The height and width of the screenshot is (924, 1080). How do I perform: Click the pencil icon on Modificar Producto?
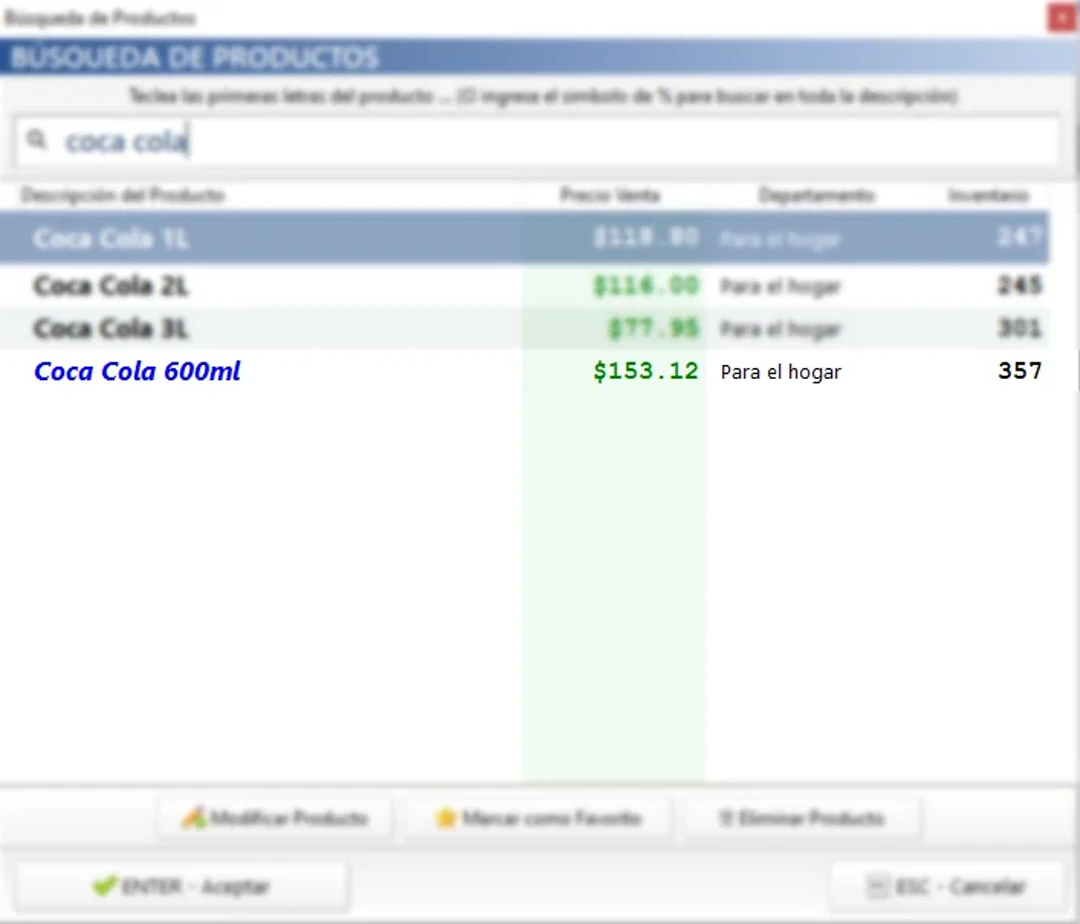click(193, 818)
